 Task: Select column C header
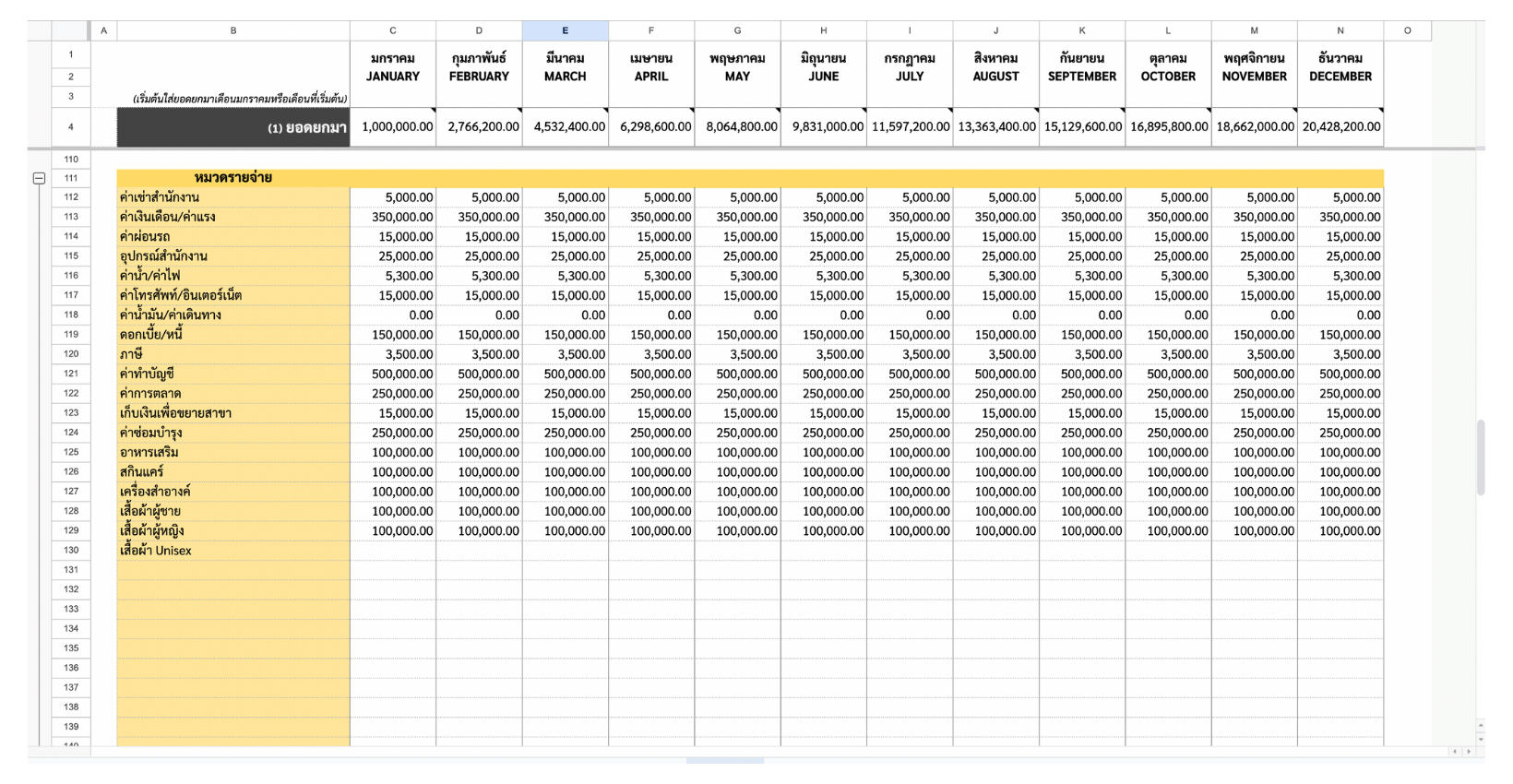coord(393,30)
